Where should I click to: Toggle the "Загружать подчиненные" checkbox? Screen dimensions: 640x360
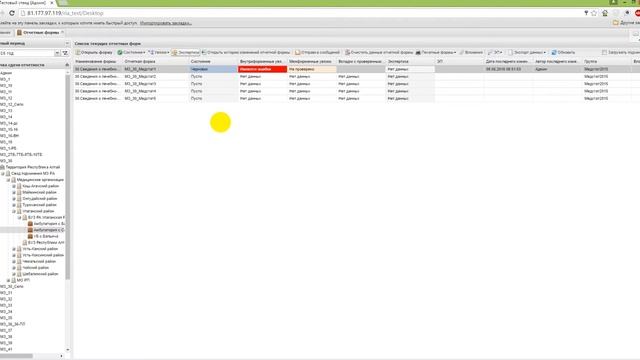[x=604, y=52]
